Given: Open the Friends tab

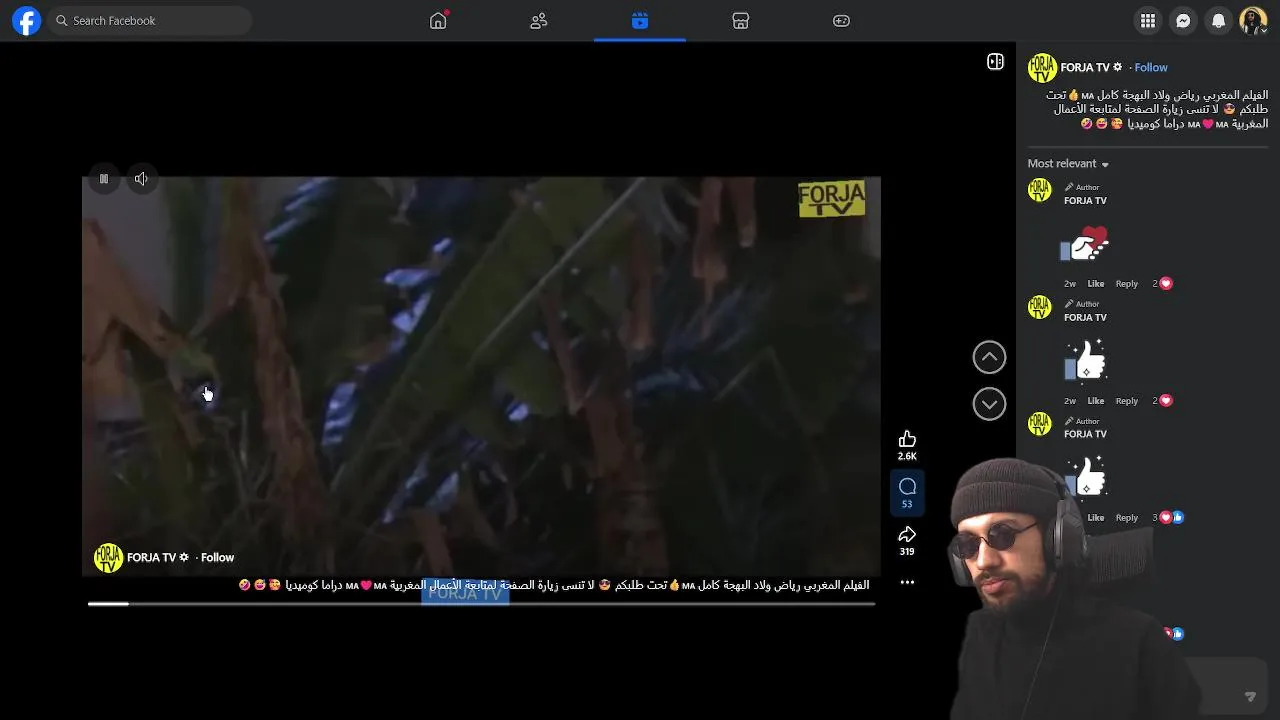Looking at the screenshot, I should [x=539, y=20].
